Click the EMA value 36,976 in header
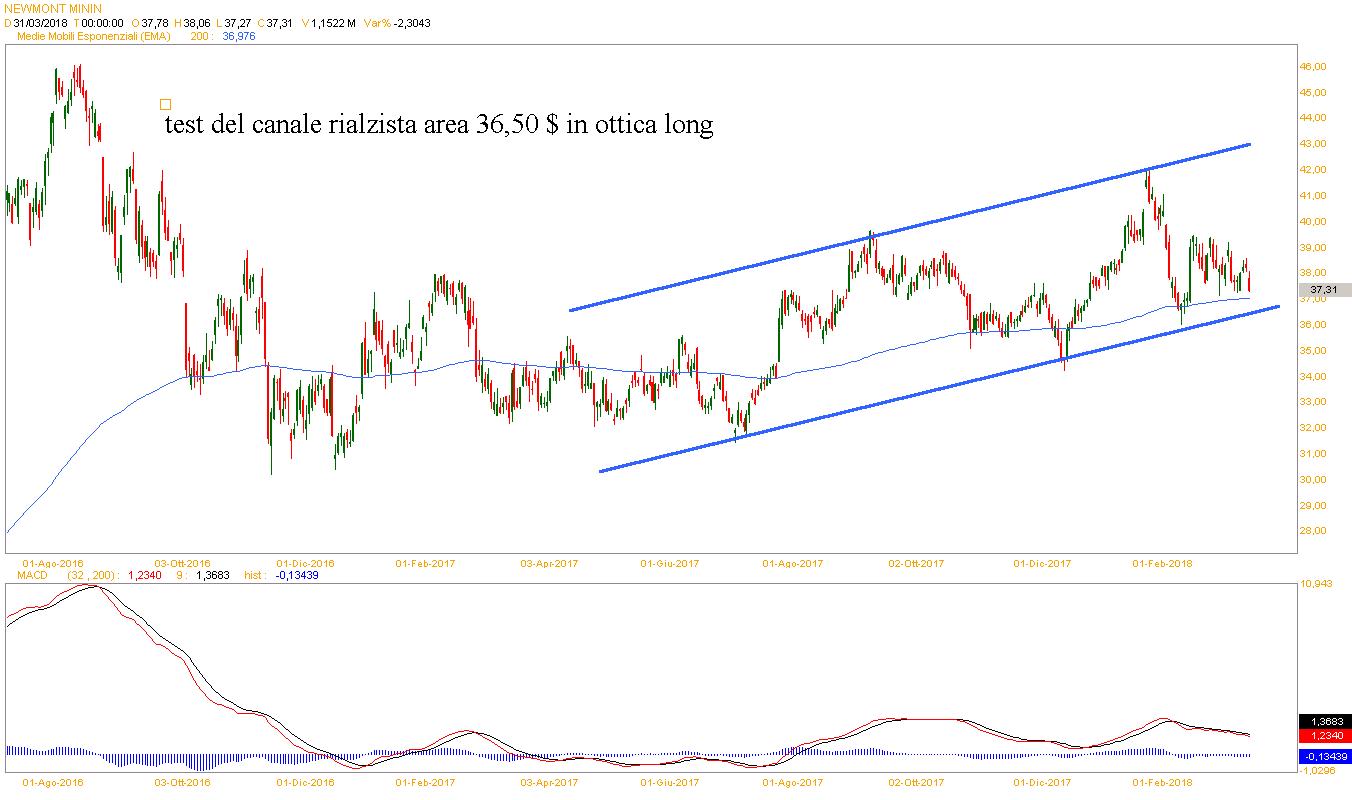This screenshot has width=1352, height=800. (x=238, y=36)
